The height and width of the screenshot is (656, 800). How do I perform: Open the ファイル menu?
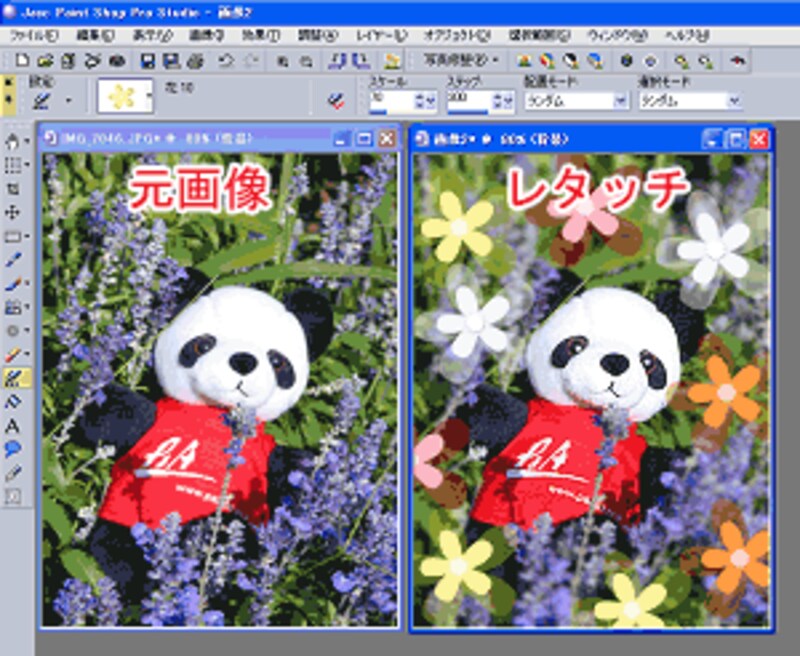point(32,35)
